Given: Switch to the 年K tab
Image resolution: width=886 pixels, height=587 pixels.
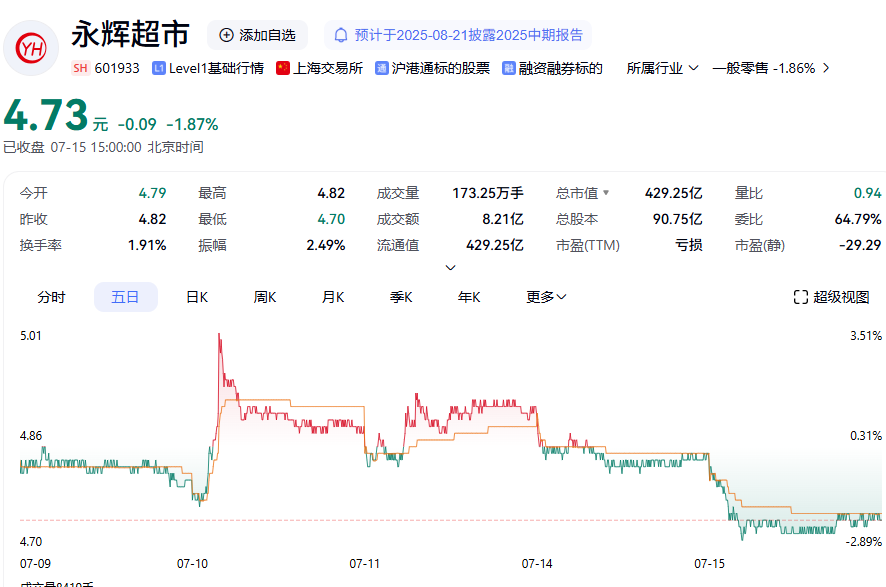Looking at the screenshot, I should 469,297.
